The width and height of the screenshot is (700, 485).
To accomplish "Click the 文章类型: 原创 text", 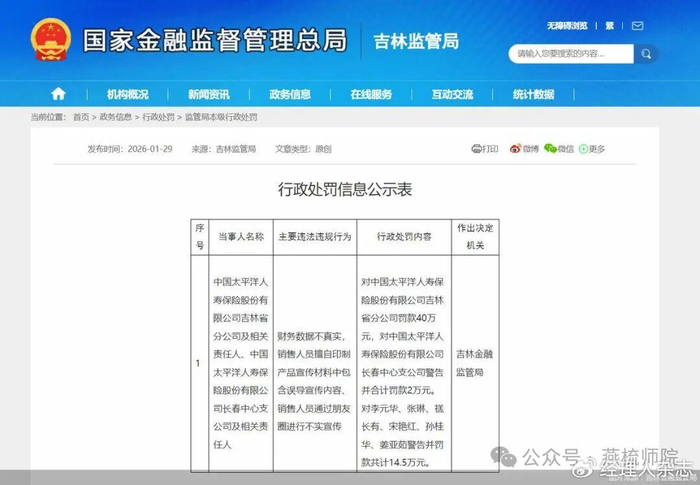I will (303, 149).
